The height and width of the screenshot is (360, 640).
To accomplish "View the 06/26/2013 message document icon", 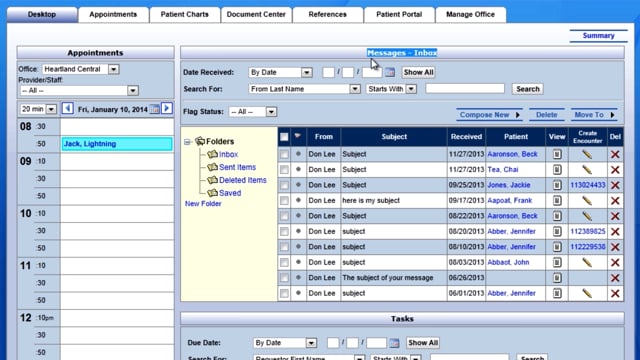I will [x=557, y=278].
